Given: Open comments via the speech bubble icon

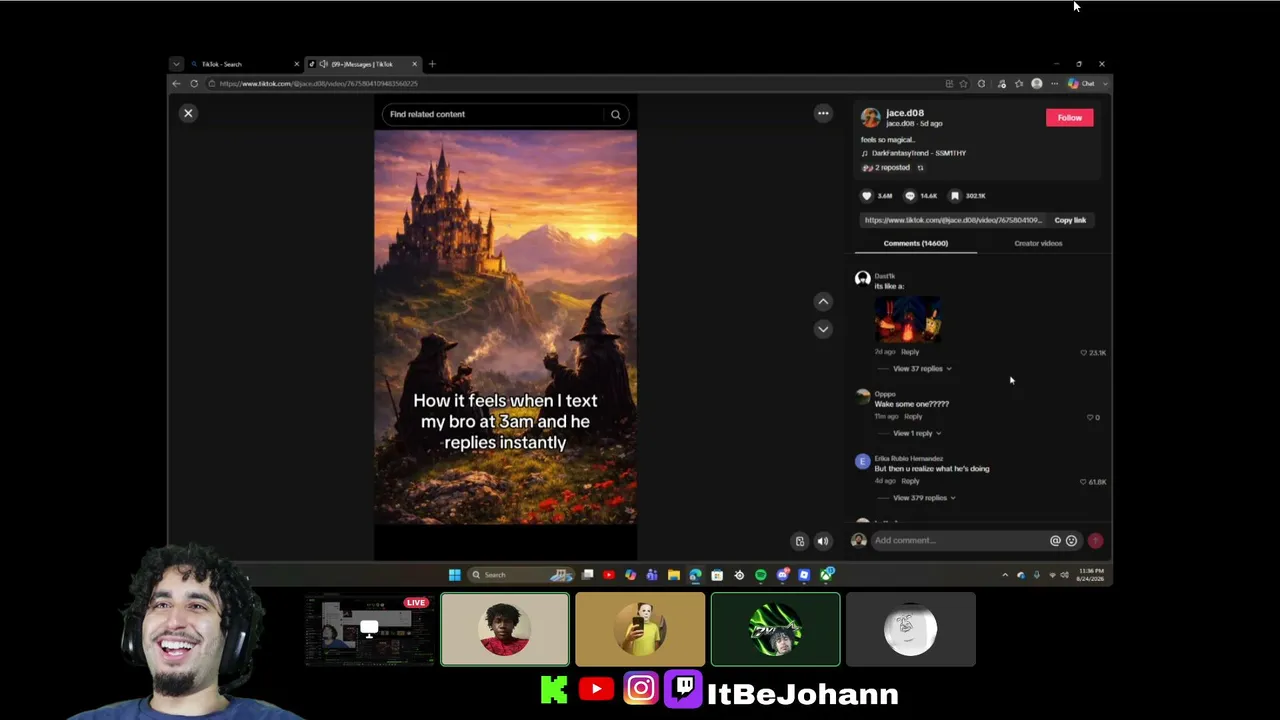Looking at the screenshot, I should (910, 196).
